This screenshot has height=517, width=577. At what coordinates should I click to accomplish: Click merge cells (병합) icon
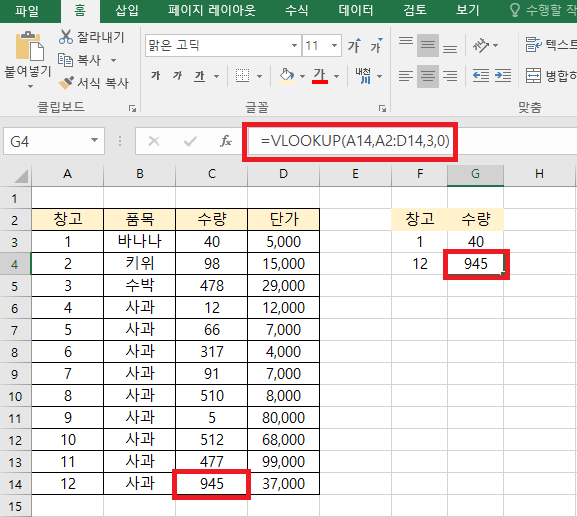tap(533, 76)
